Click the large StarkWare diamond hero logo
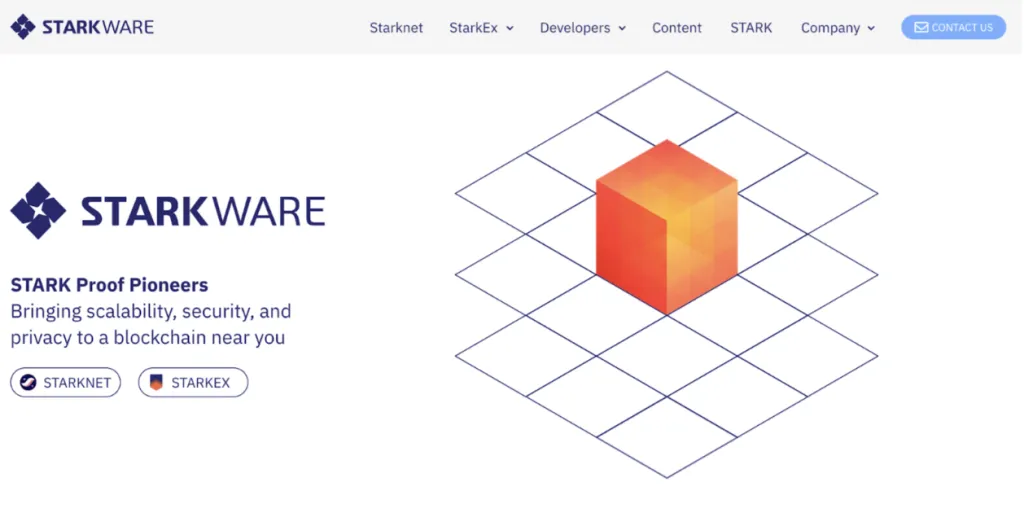 click(38, 210)
